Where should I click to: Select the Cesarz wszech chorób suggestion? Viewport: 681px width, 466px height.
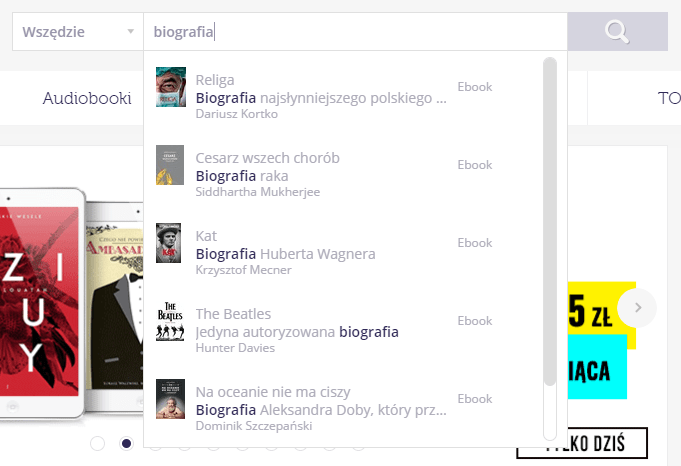pyautogui.click(x=268, y=158)
